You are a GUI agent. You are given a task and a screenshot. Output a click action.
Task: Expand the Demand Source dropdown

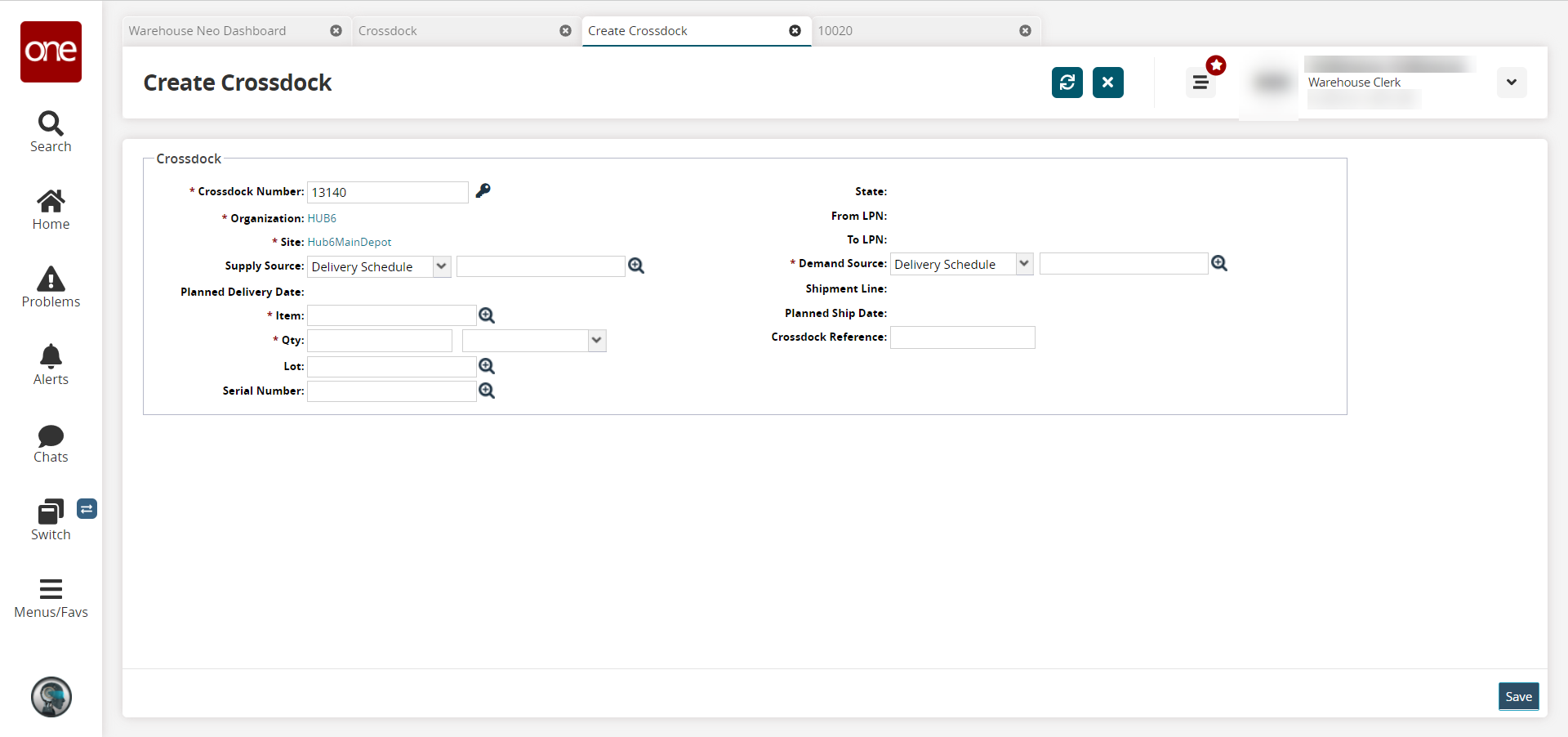[1024, 264]
